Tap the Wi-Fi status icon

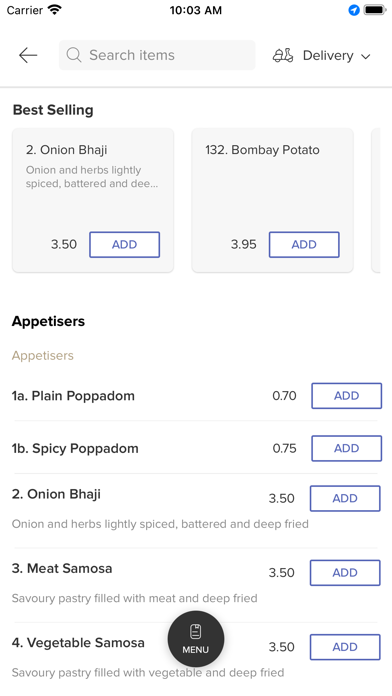[x=55, y=10]
